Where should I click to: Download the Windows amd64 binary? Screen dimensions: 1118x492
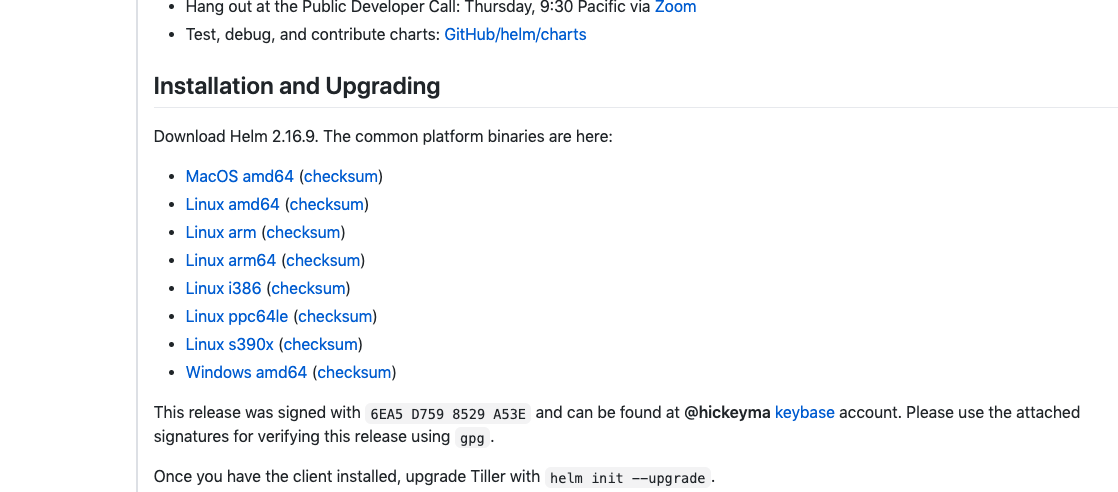click(x=246, y=372)
